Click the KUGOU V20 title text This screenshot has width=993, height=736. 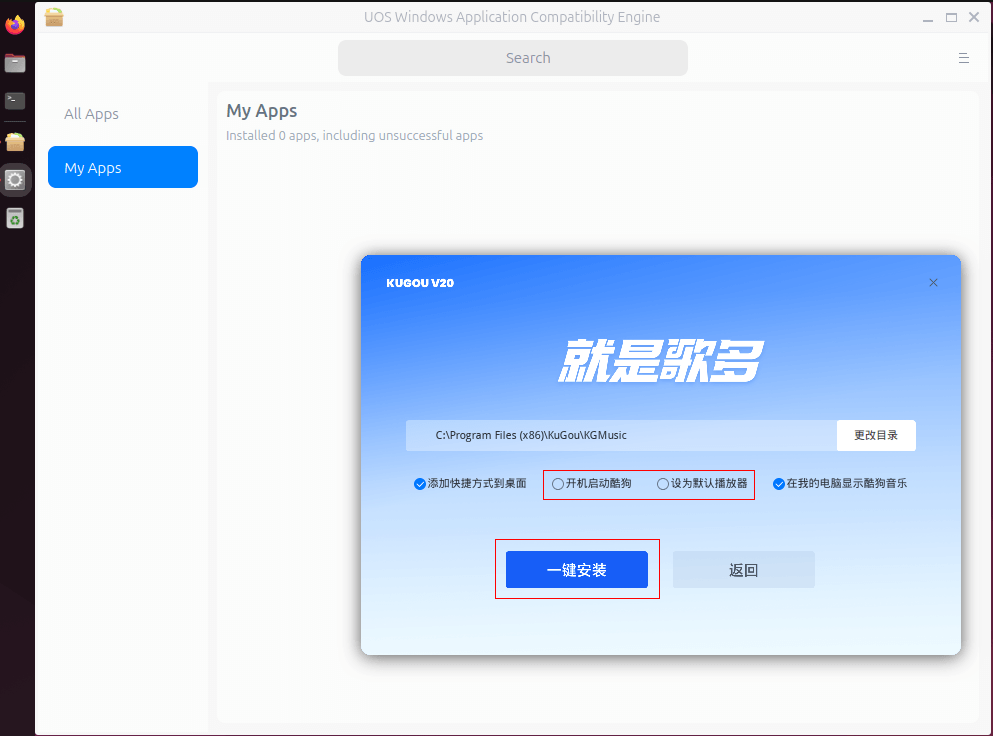[x=420, y=283]
